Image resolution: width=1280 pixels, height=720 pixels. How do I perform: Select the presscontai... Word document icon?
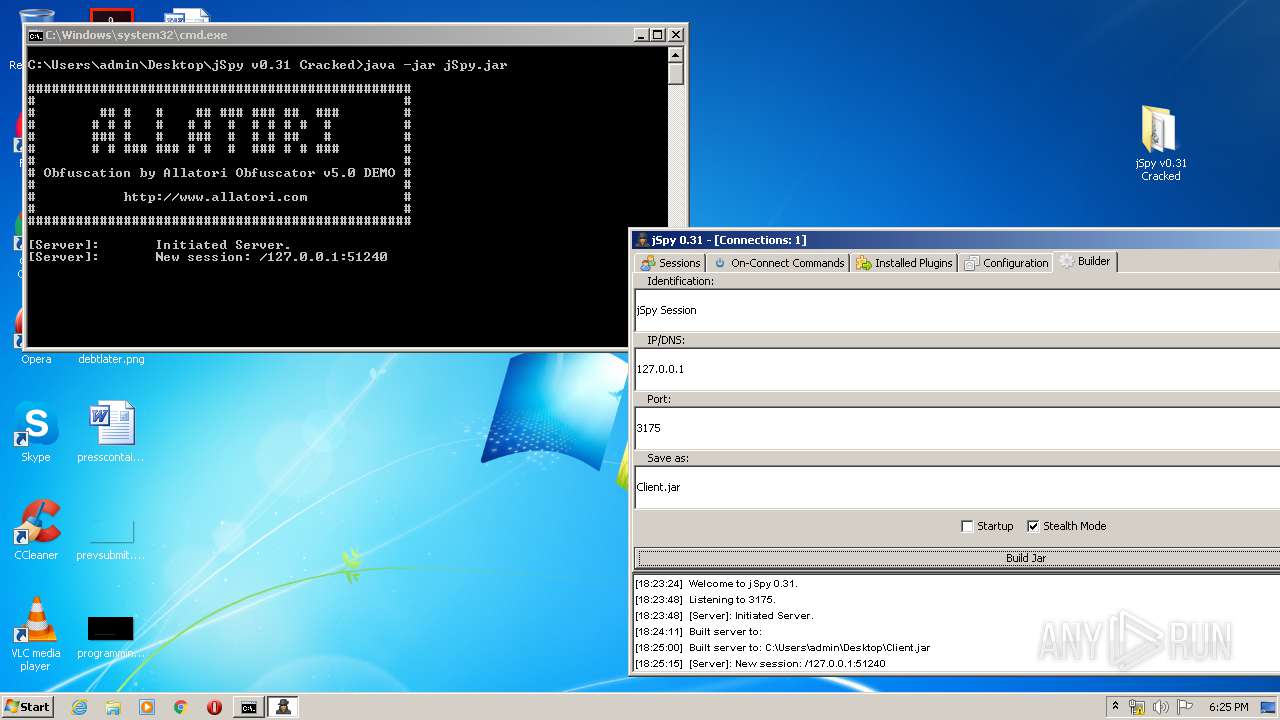pyautogui.click(x=111, y=433)
